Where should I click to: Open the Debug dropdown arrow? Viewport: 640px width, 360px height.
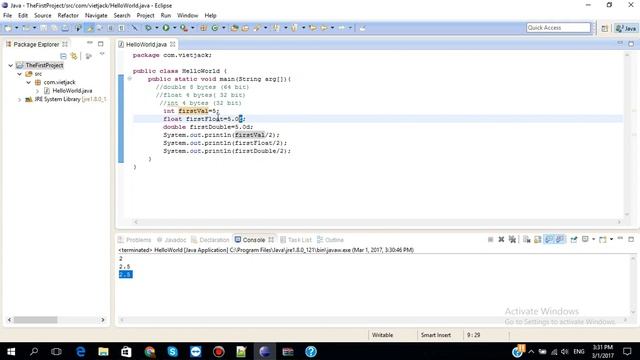coord(157,28)
